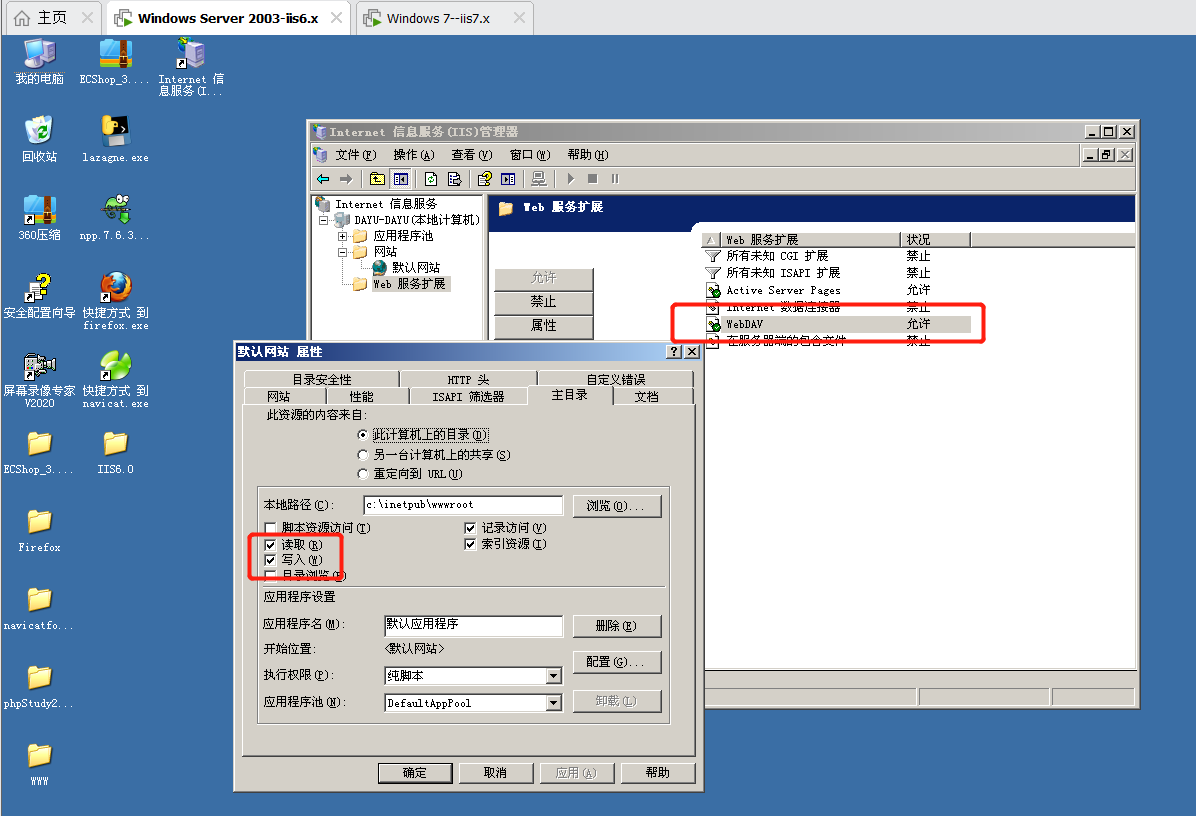Click the 确定 button in properties dialog
The height and width of the screenshot is (816, 1196).
coord(415,773)
